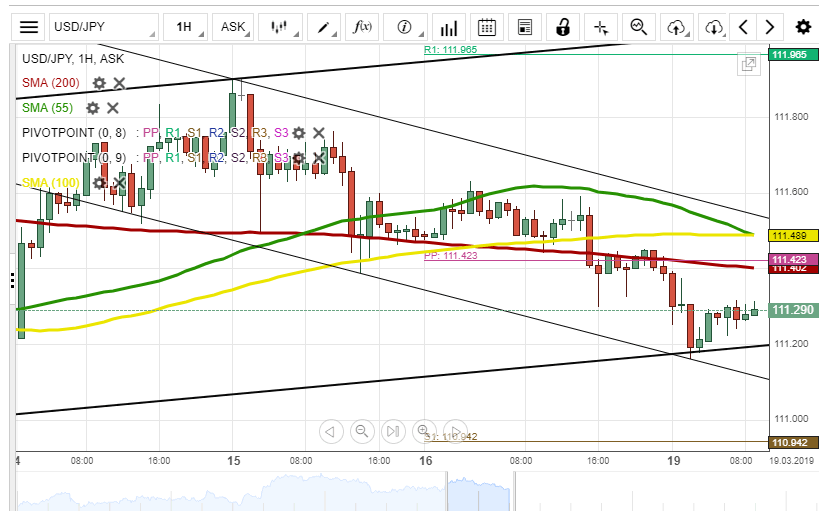This screenshot has height=517, width=827.
Task: Open SMA (200) indicator settings gear
Action: pyautogui.click(x=99, y=83)
